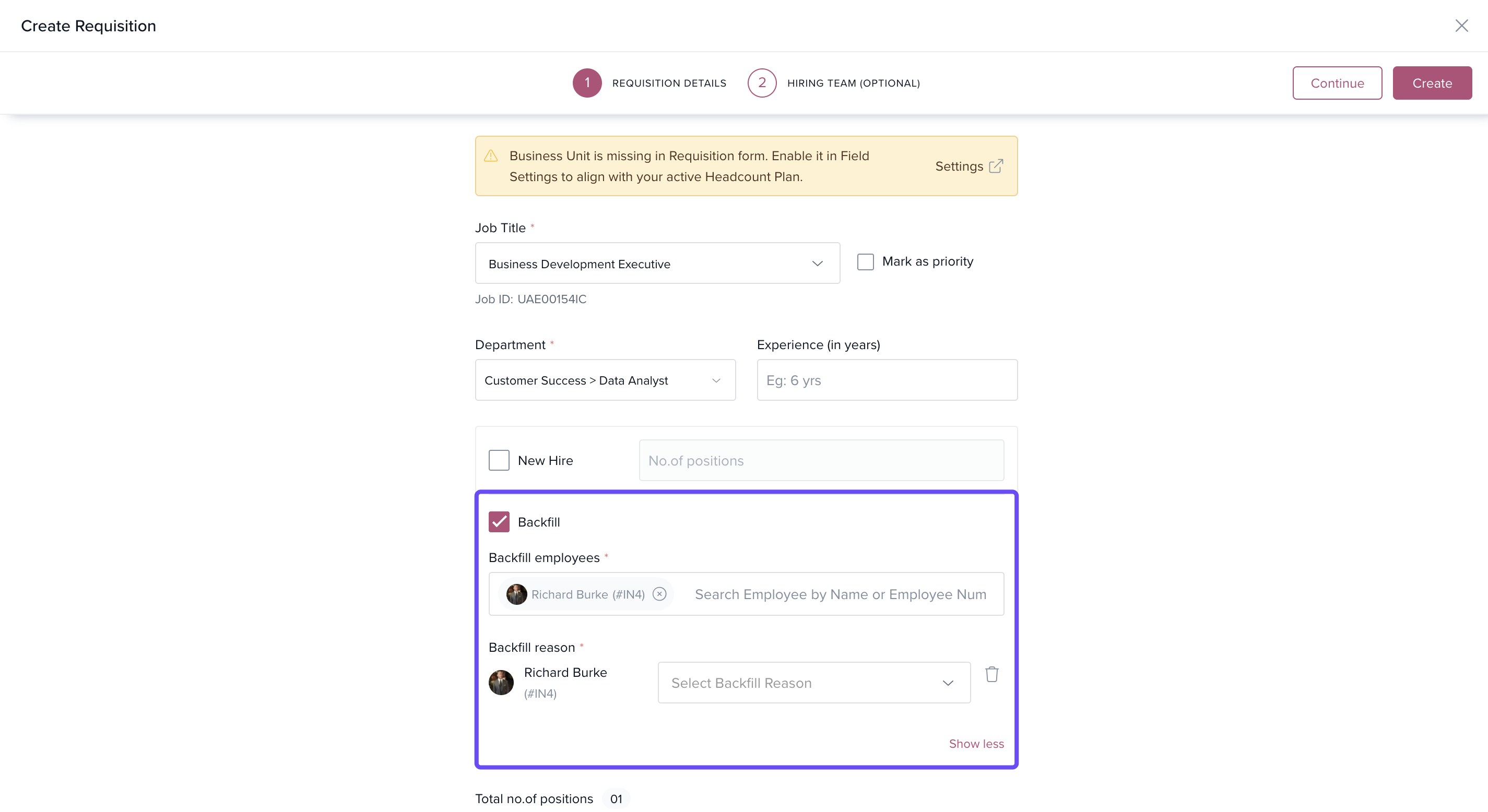
Task: Check the New Hire checkbox
Action: tap(499, 460)
